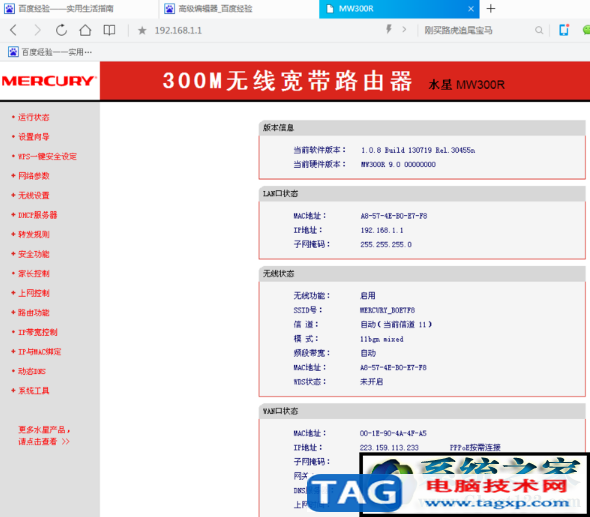This screenshot has width=590, height=517.
Task: Expand the 无线设置 sidebar menu
Action: tap(33, 195)
